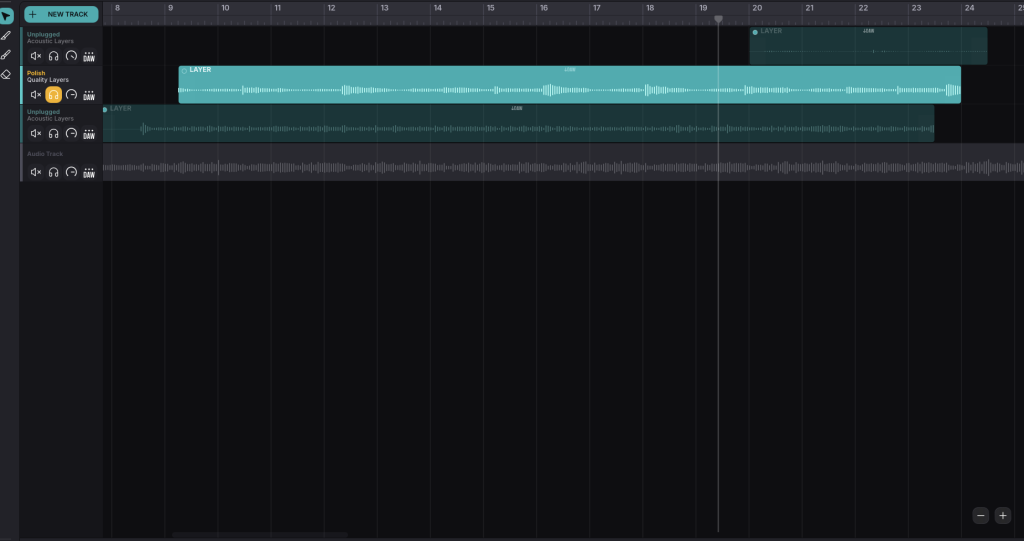Adjust the Polish track volume knob
Viewport: 1024px width, 541px height.
tap(71, 95)
